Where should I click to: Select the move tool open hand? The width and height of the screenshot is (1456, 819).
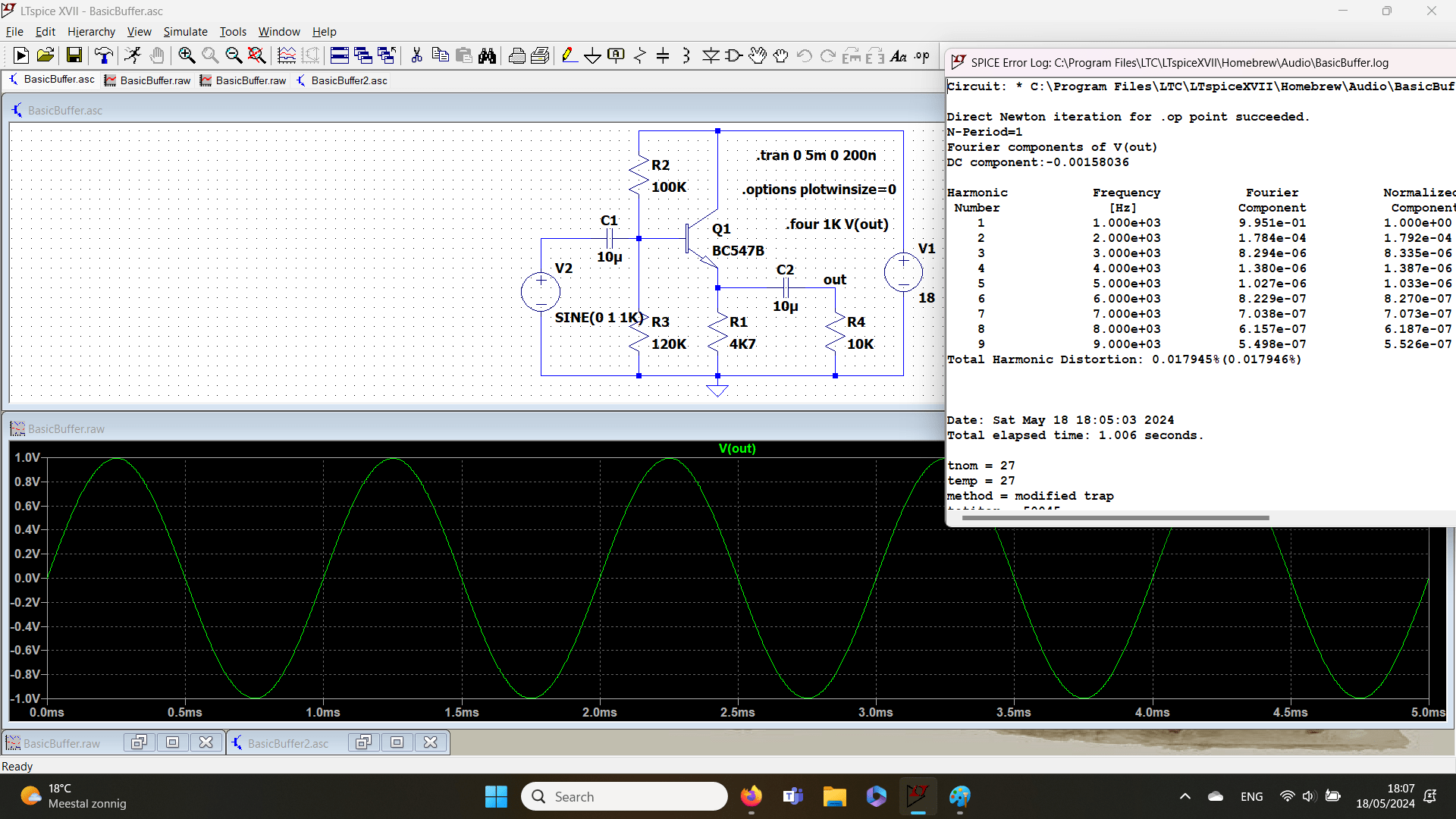click(x=758, y=55)
